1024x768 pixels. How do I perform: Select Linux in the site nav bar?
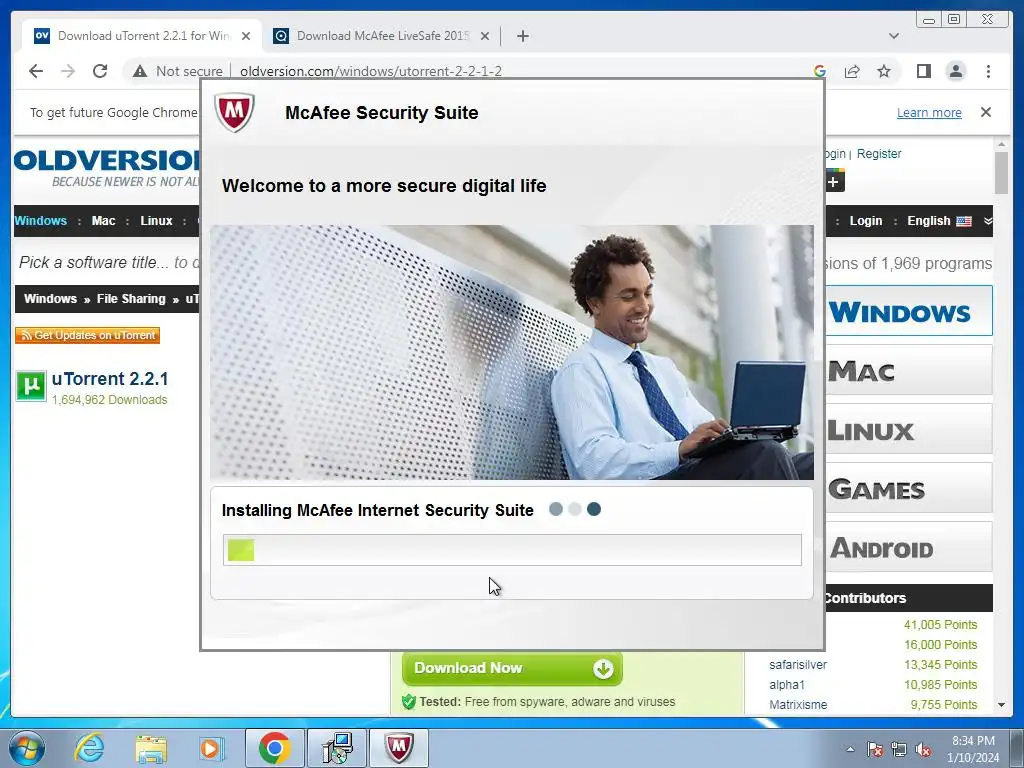(x=156, y=221)
